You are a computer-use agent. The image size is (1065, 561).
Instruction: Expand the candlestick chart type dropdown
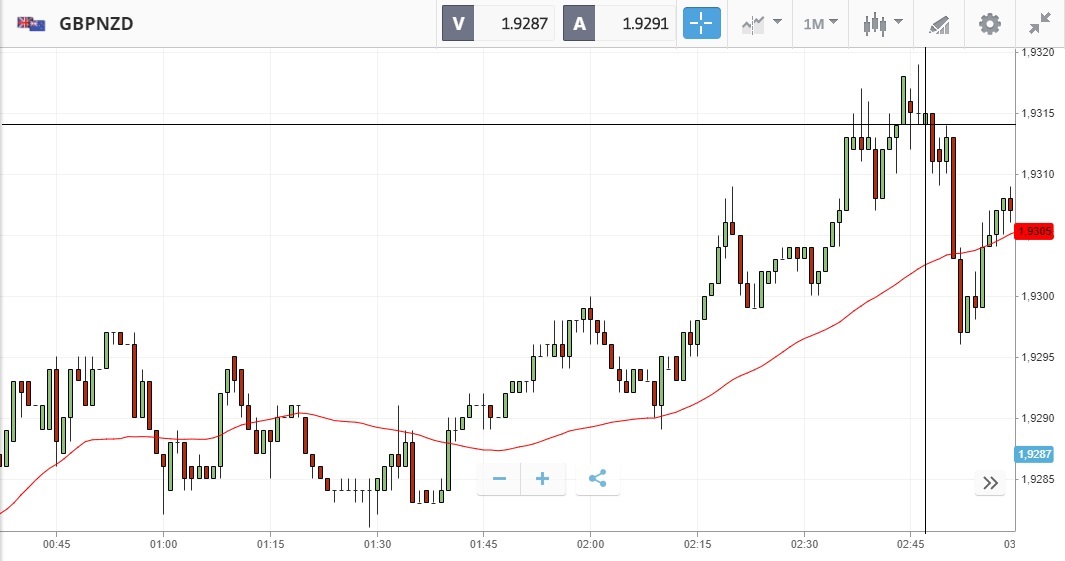coord(883,23)
